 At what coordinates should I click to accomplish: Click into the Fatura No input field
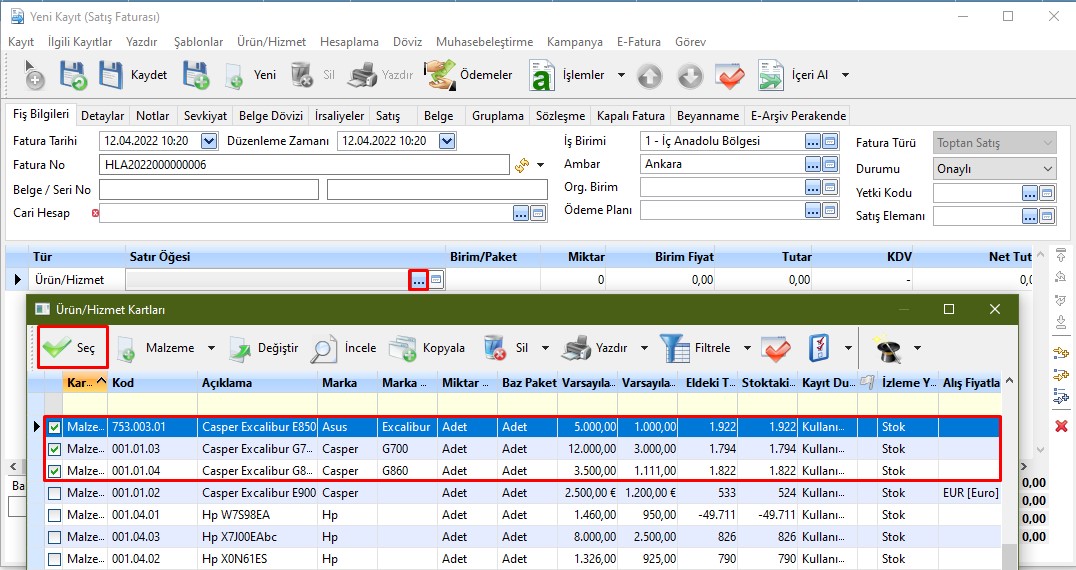tap(304, 165)
